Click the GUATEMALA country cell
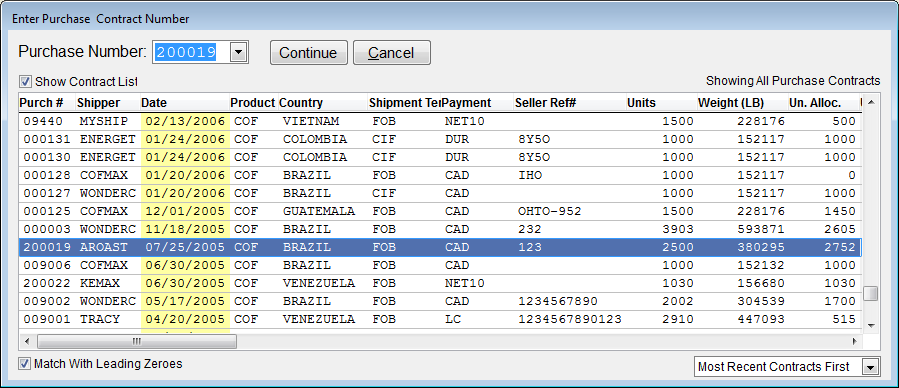 [x=319, y=211]
